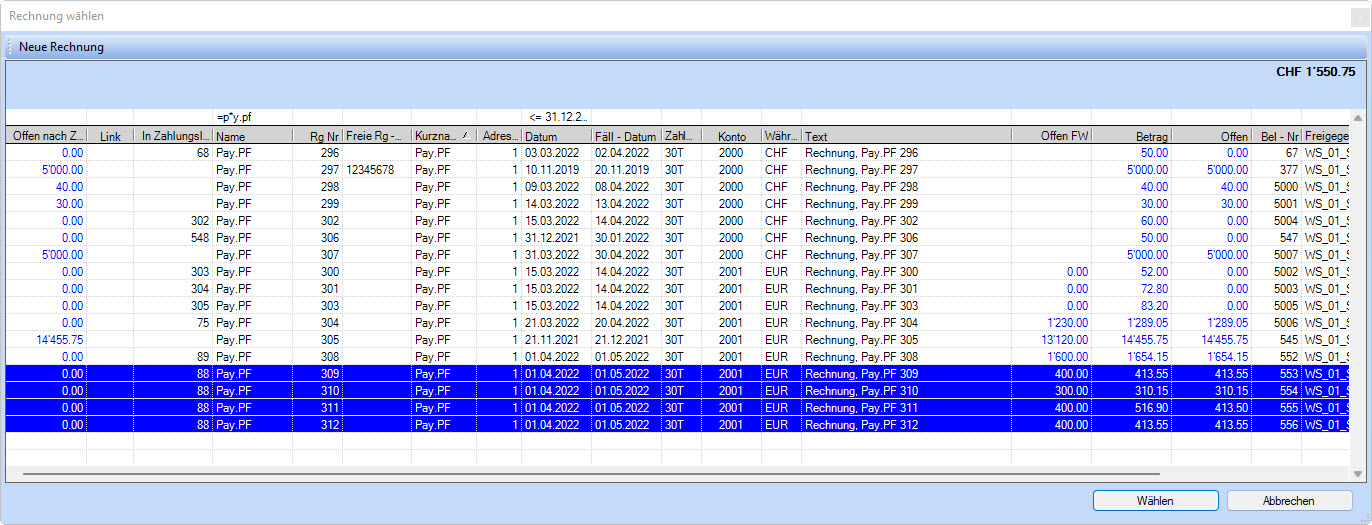
Task: Click the Name filter field containing =p*y.pf
Action: click(x=251, y=117)
